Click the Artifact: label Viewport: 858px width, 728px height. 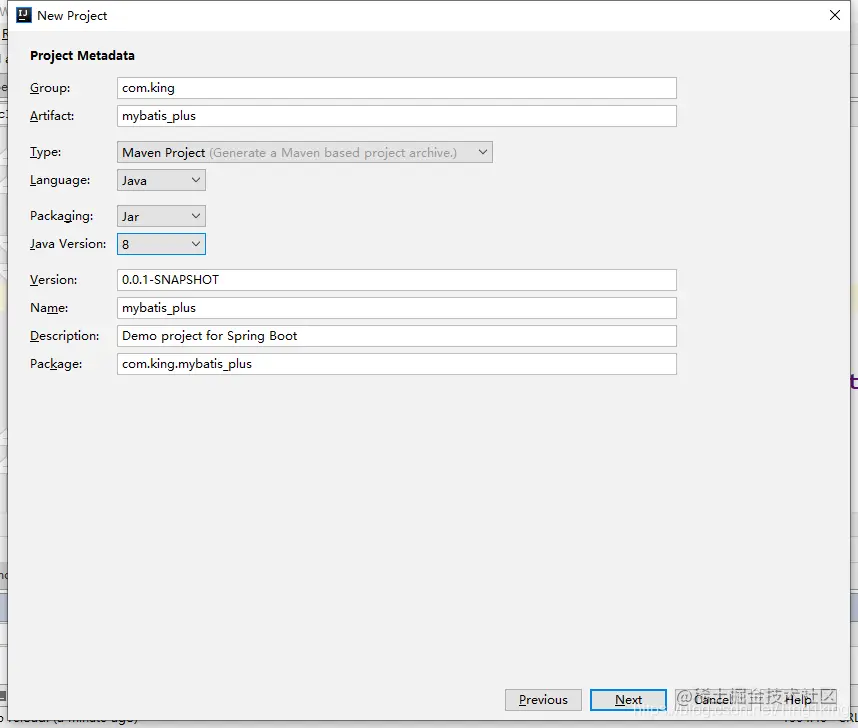[52, 116]
